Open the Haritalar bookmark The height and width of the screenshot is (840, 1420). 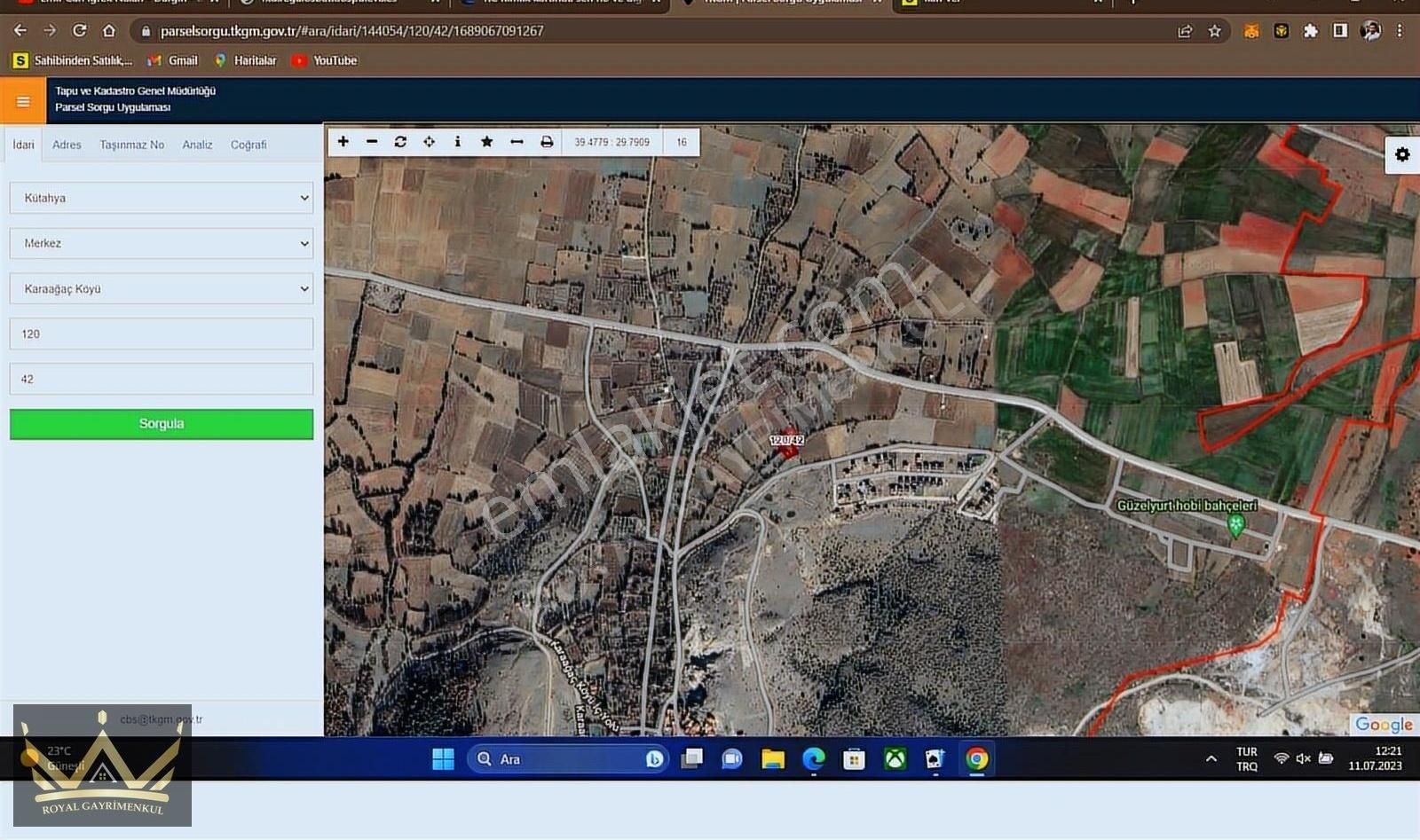(x=245, y=60)
